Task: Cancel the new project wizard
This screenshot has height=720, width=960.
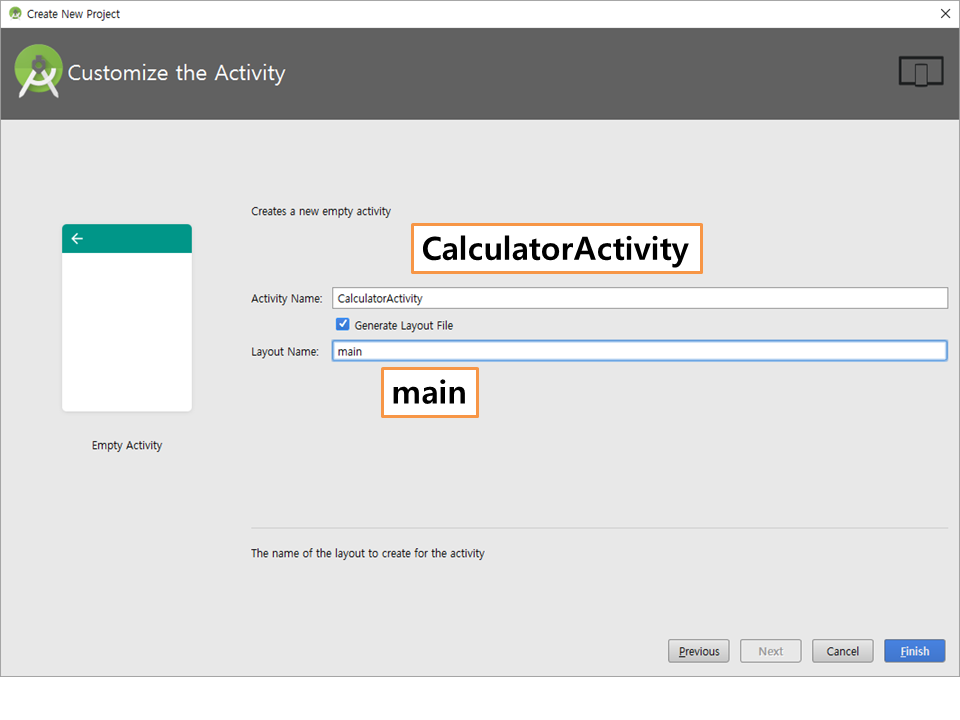Action: 842,651
